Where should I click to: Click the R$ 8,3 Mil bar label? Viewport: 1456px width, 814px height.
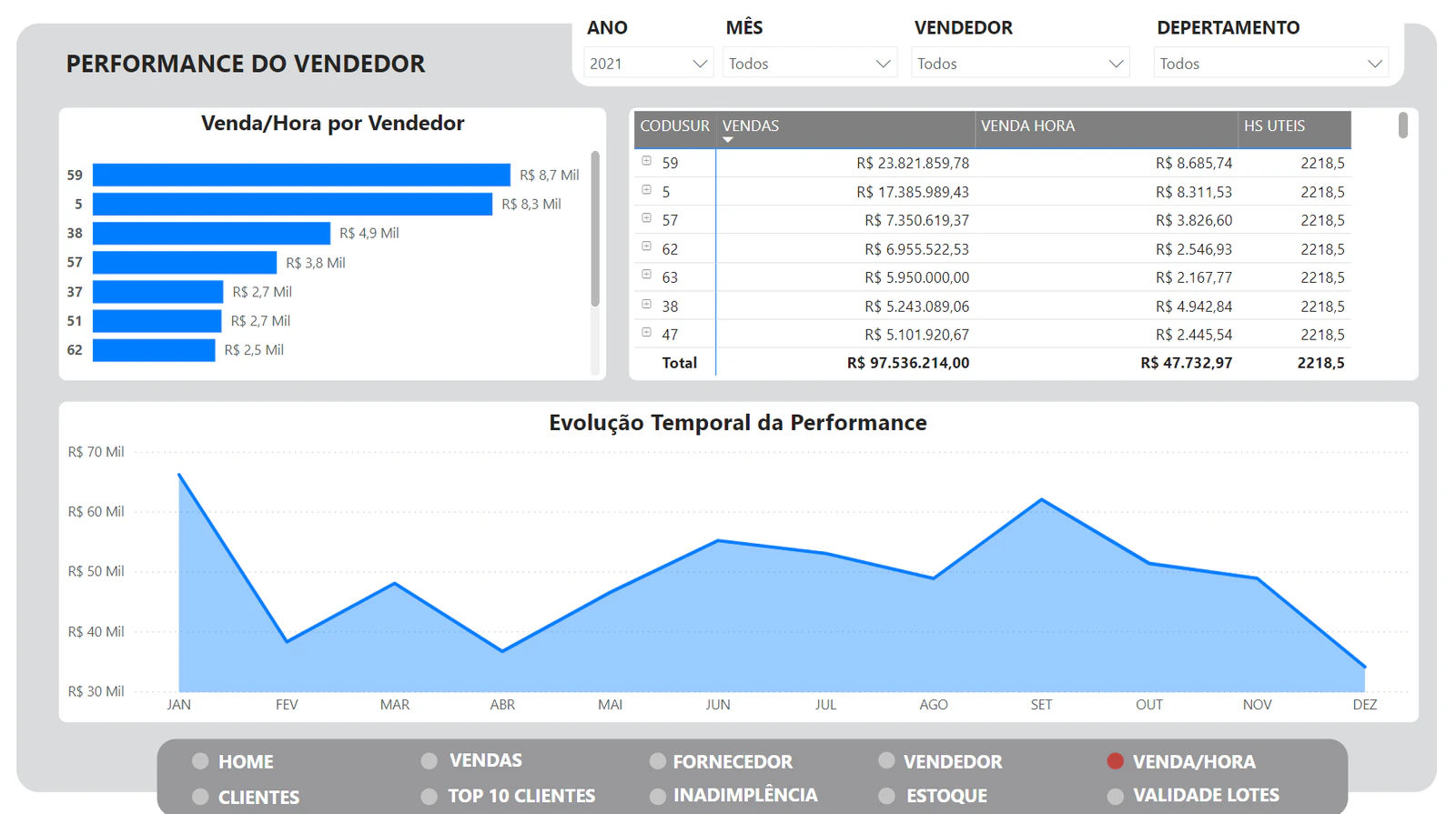531,205
